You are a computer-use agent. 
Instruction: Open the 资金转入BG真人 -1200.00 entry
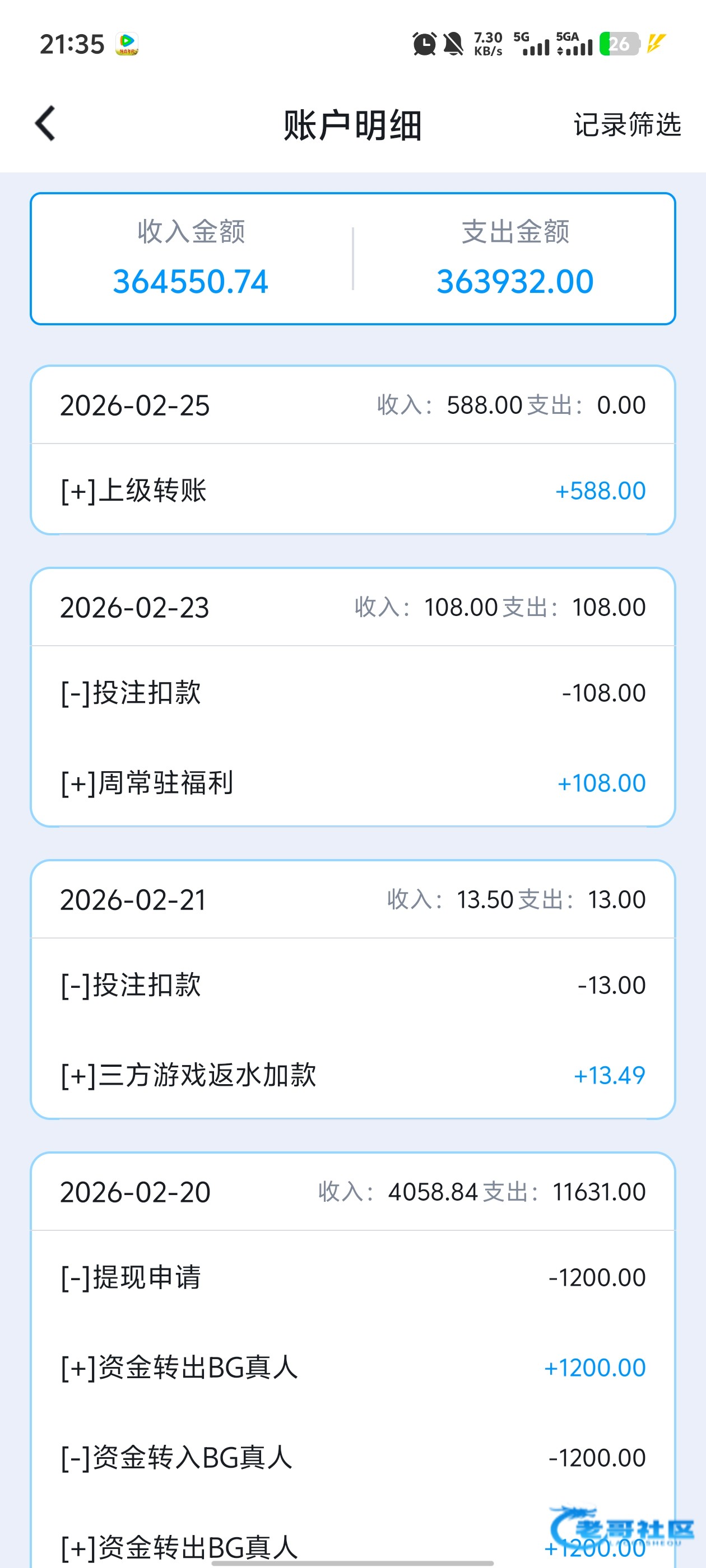click(x=352, y=1457)
